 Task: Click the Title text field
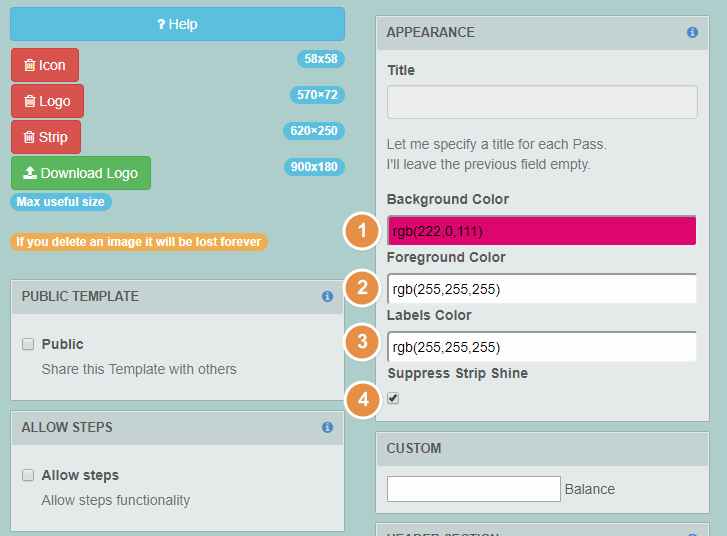point(542,102)
